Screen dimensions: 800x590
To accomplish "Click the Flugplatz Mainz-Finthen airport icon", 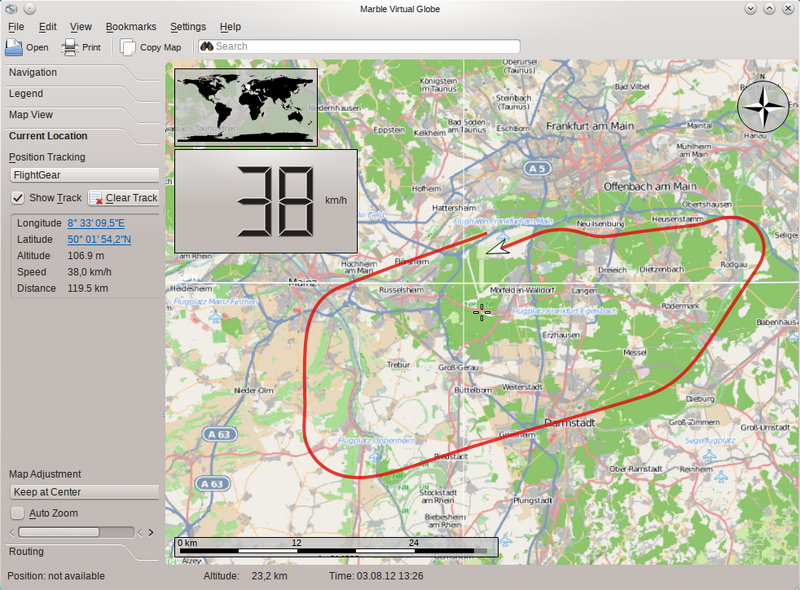I will [x=216, y=317].
